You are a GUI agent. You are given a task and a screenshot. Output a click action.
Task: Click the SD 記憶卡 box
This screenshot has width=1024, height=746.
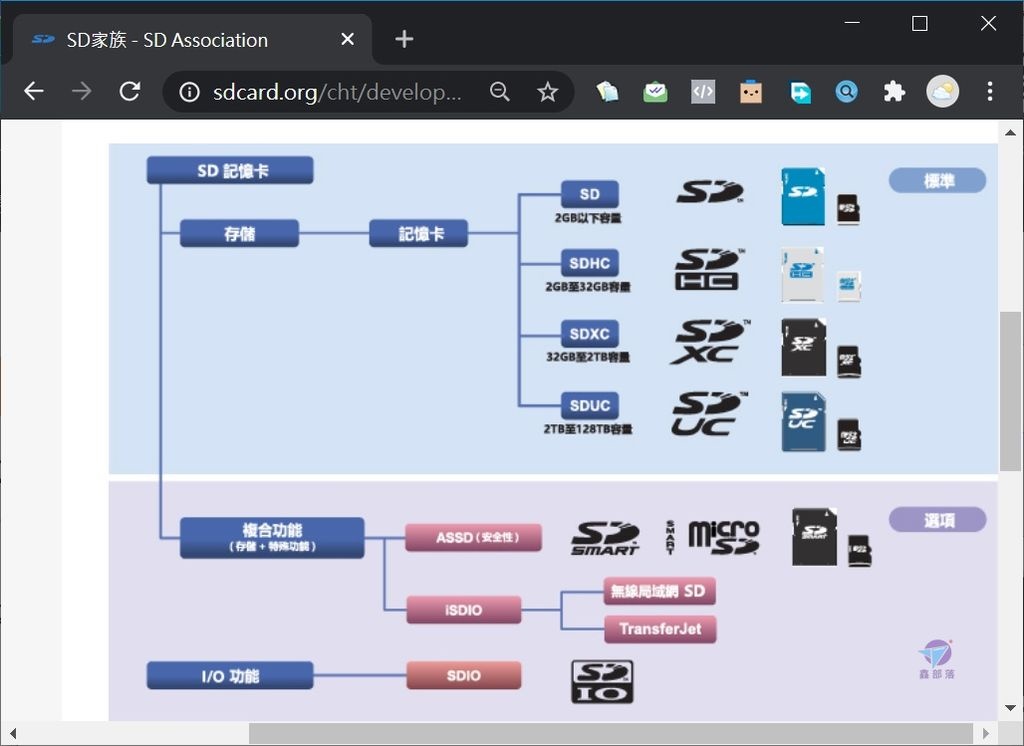click(230, 170)
